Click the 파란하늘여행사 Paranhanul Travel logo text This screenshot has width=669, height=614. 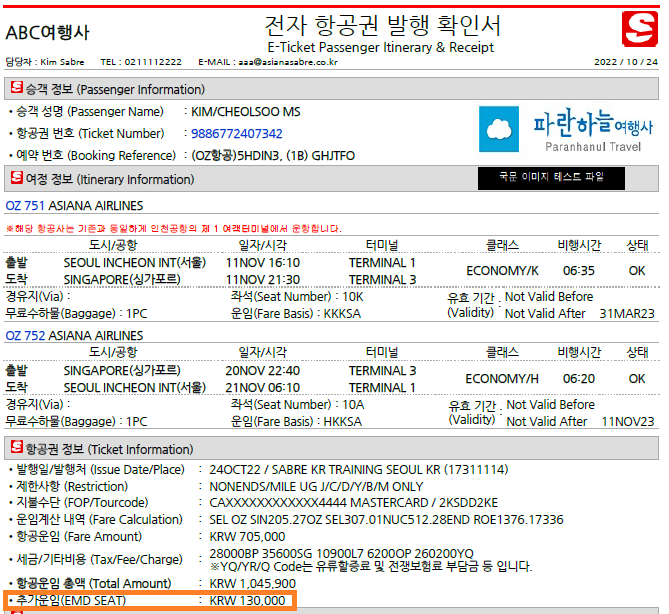(x=593, y=130)
